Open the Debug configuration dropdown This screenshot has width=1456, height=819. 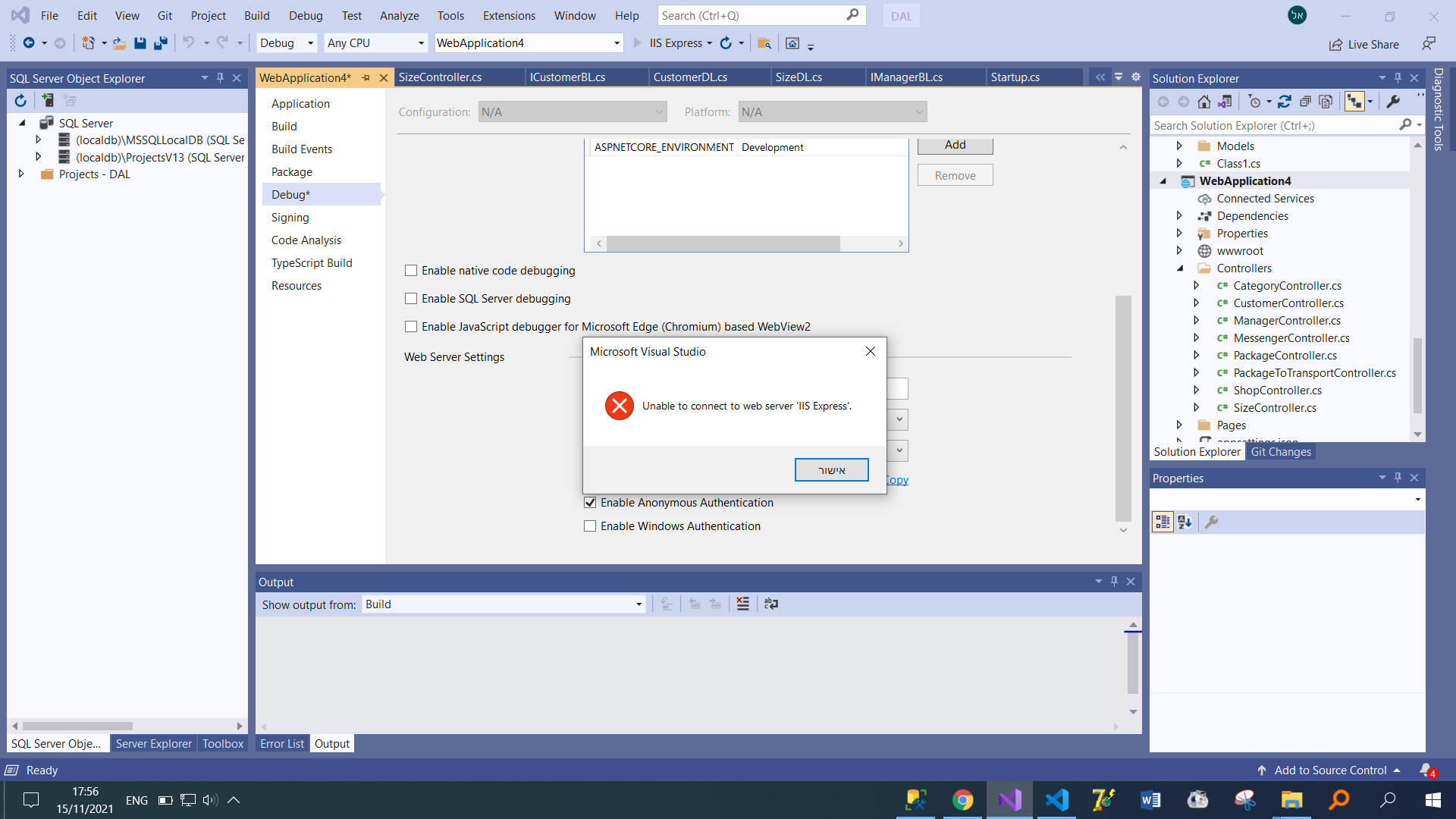click(x=310, y=43)
